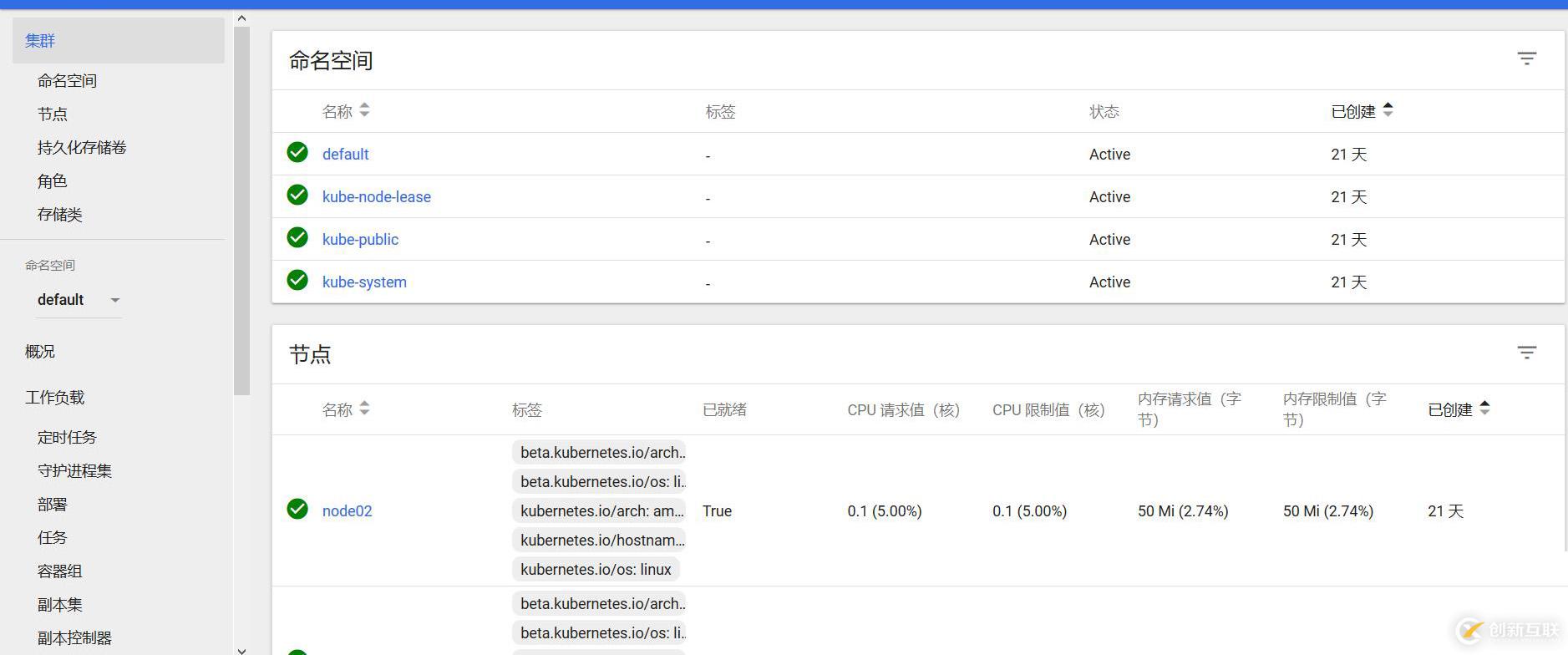Click the 内存请求值（字节）column header
1568x655 pixels.
tap(1190, 409)
